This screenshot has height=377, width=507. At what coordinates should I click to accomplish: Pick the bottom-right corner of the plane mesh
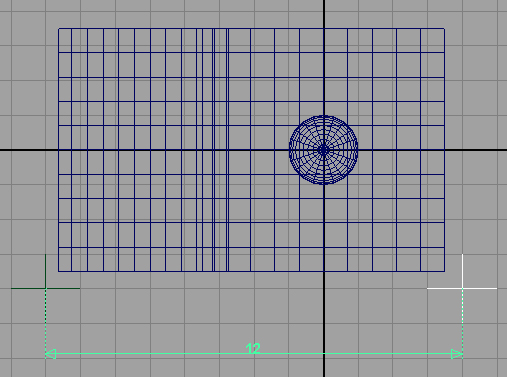[444, 271]
